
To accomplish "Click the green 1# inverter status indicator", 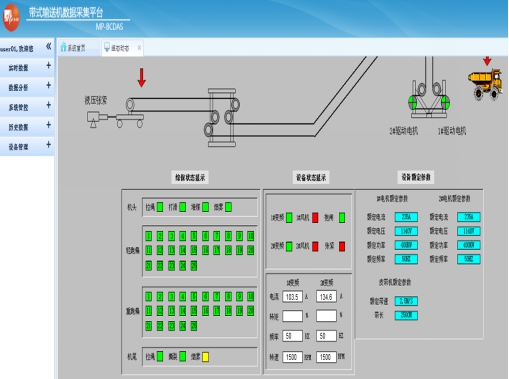I will pos(289,218).
